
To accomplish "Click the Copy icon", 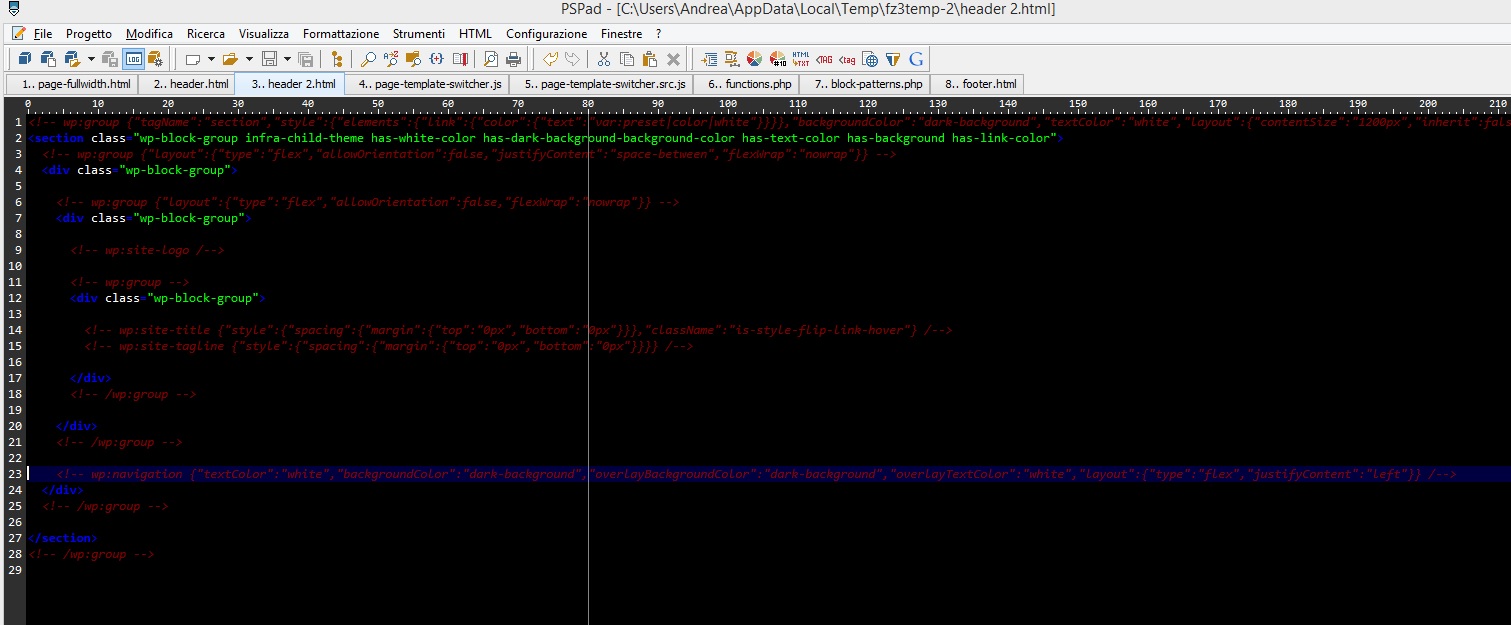I will coord(627,59).
